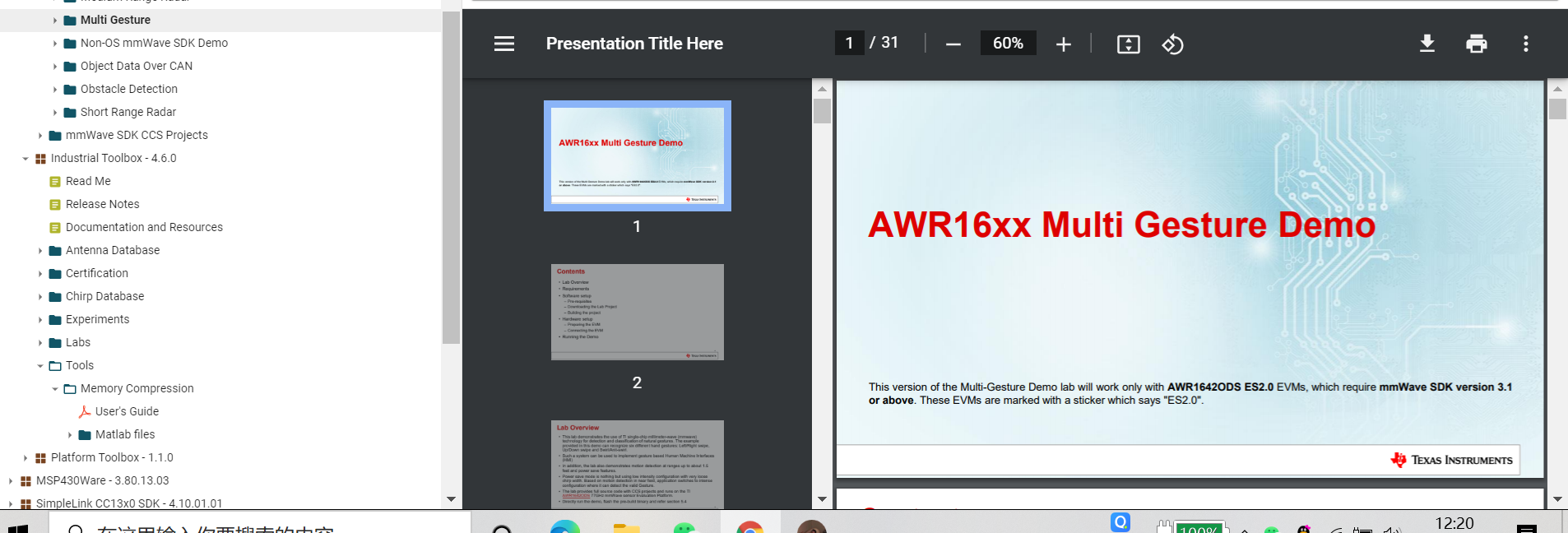The image size is (1568, 533).
Task: Expand the Obstacle Detection folder arrow
Action: pyautogui.click(x=55, y=90)
